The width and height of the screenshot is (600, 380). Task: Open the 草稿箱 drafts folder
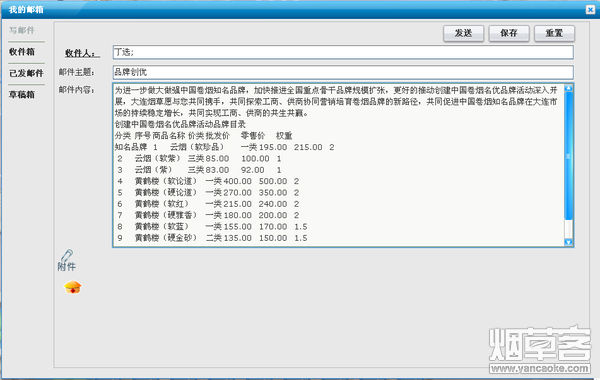tap(22, 94)
